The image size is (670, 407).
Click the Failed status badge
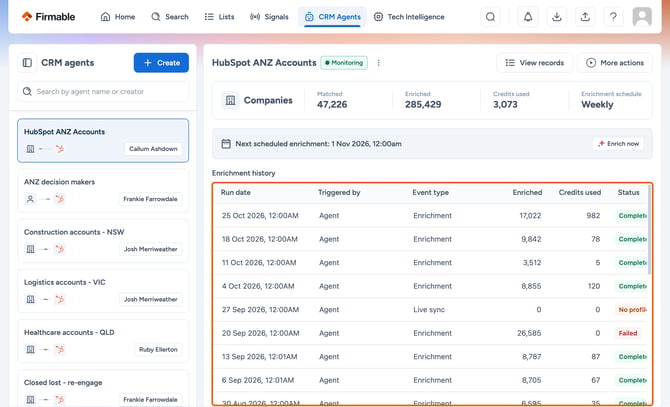click(x=628, y=333)
